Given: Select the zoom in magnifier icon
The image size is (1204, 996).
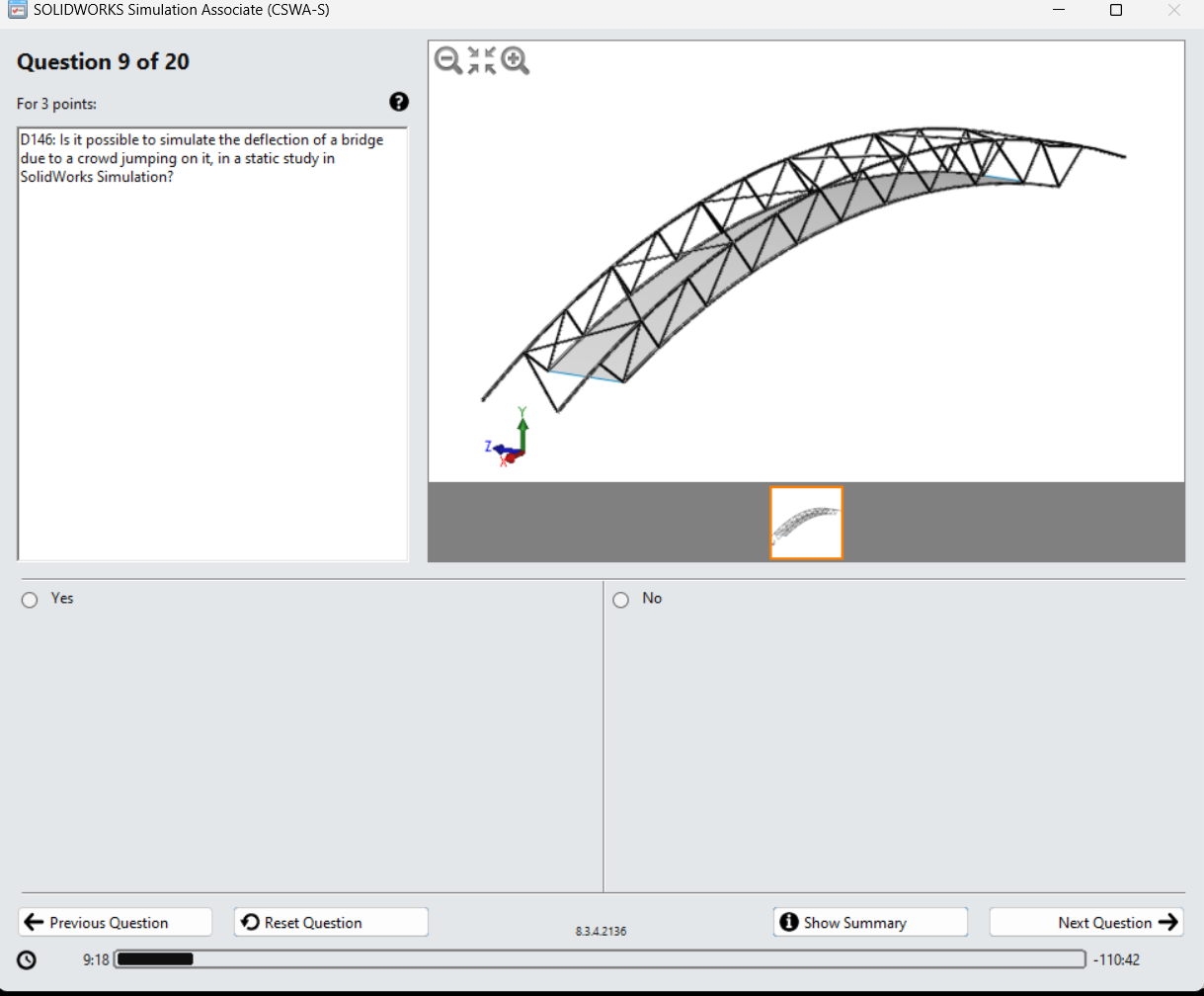Looking at the screenshot, I should [514, 60].
